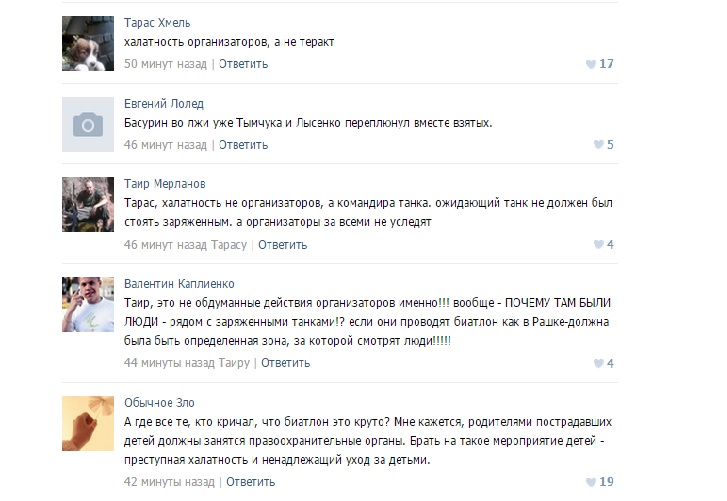The height and width of the screenshot is (501, 727).
Task: Open Тарас Хмель's puppy avatar
Action: click(88, 43)
